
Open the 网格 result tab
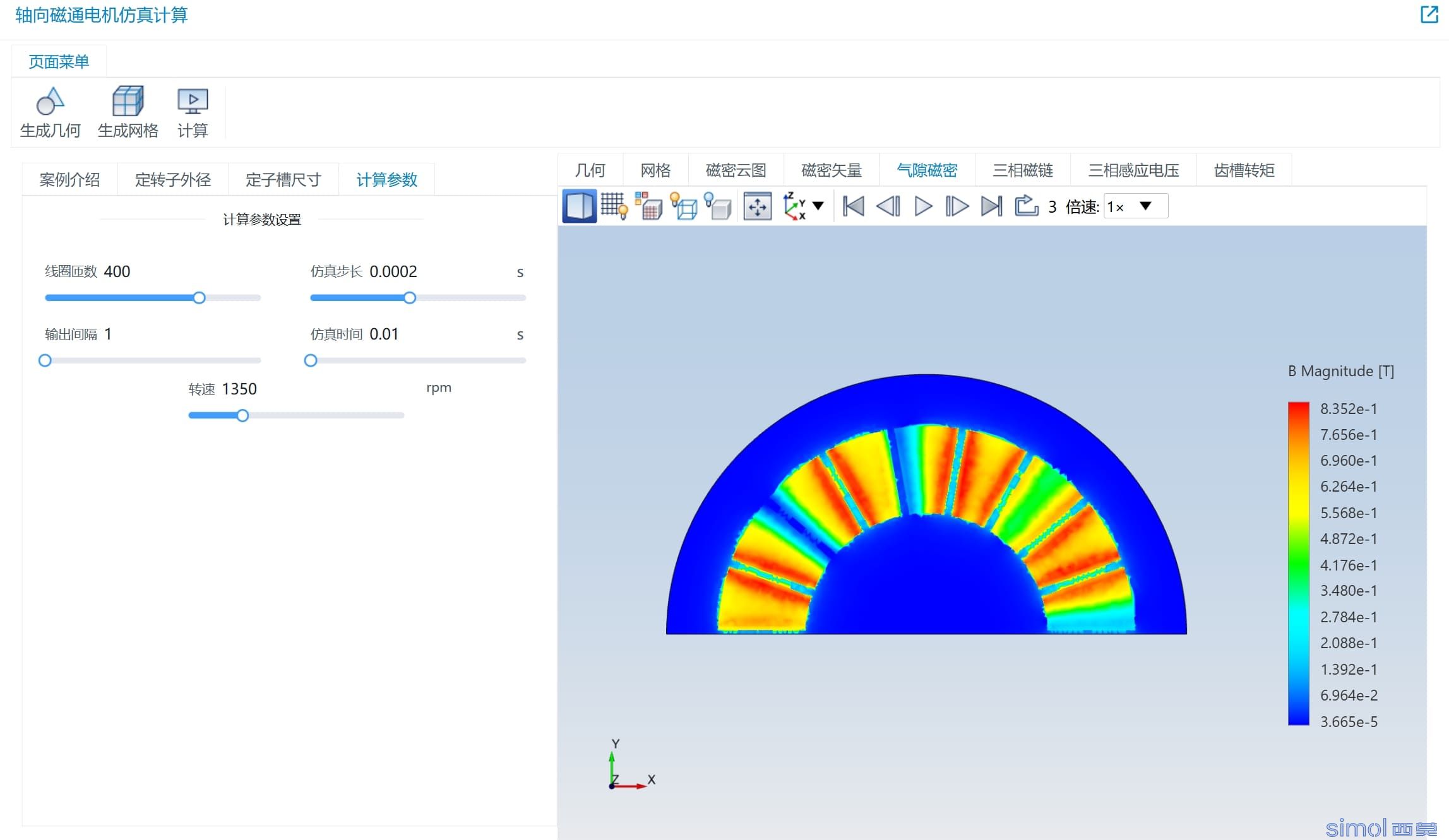click(x=655, y=170)
